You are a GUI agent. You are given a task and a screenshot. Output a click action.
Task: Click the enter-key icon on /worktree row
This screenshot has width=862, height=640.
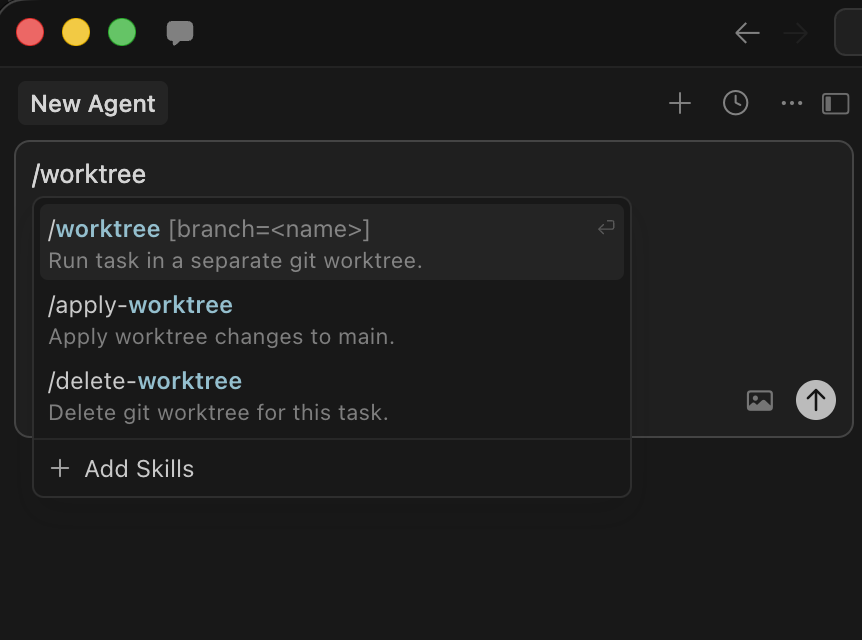606,229
